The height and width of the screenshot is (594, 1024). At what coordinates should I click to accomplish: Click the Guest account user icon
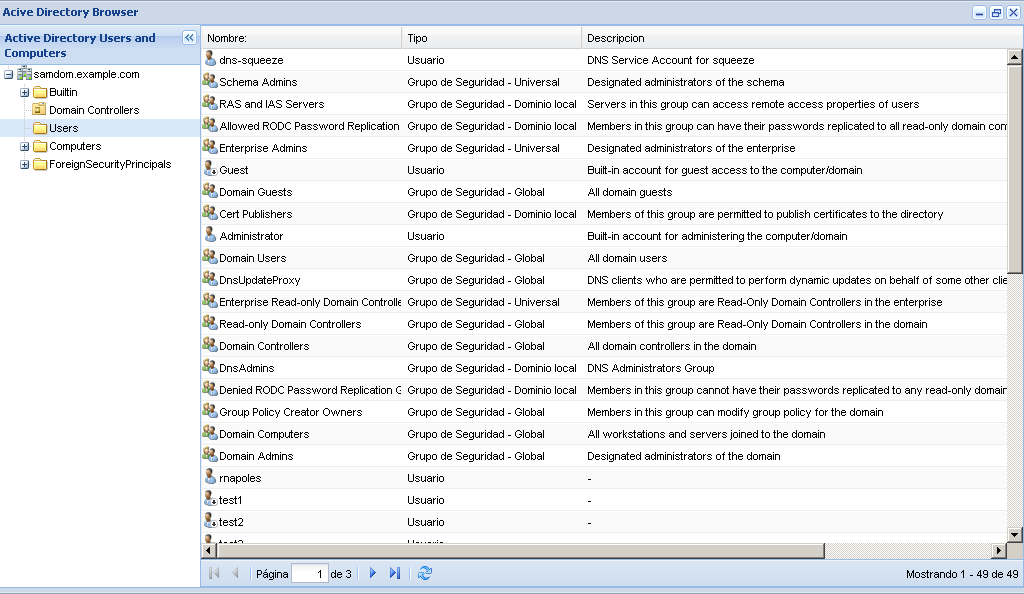[x=210, y=169]
